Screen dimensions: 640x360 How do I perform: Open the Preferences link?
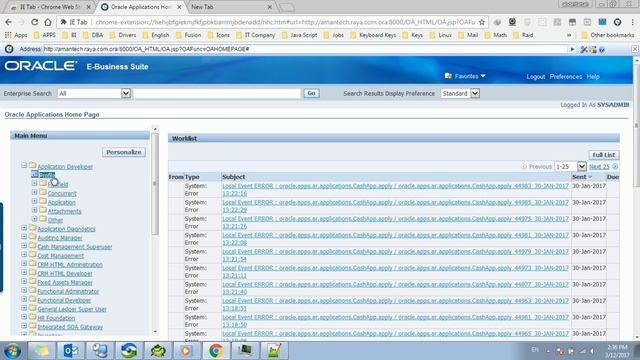pos(566,77)
